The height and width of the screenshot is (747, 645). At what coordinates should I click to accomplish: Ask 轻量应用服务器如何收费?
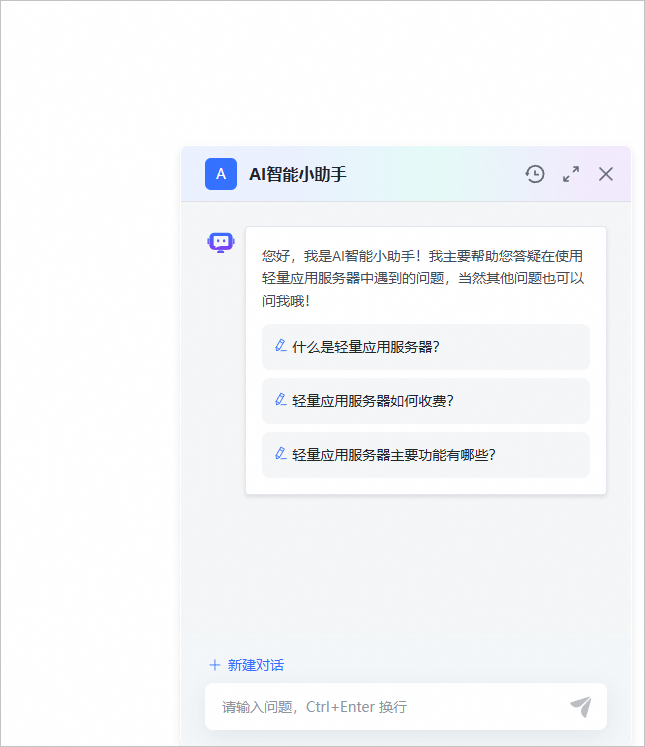click(x=425, y=401)
